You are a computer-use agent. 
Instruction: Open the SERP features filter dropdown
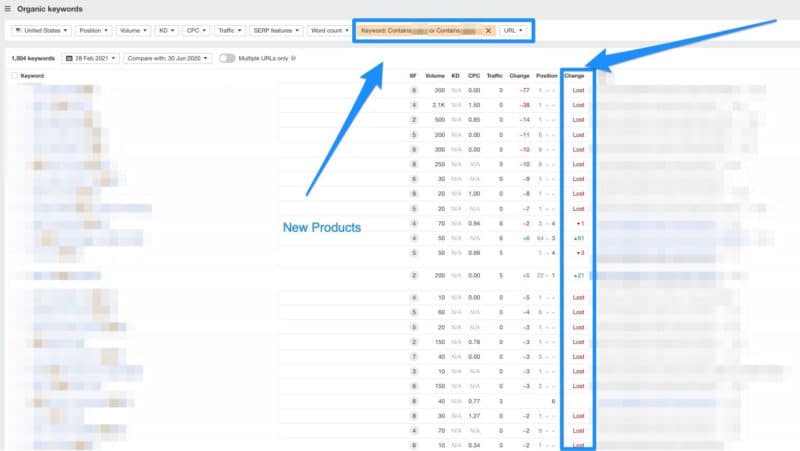[276, 31]
